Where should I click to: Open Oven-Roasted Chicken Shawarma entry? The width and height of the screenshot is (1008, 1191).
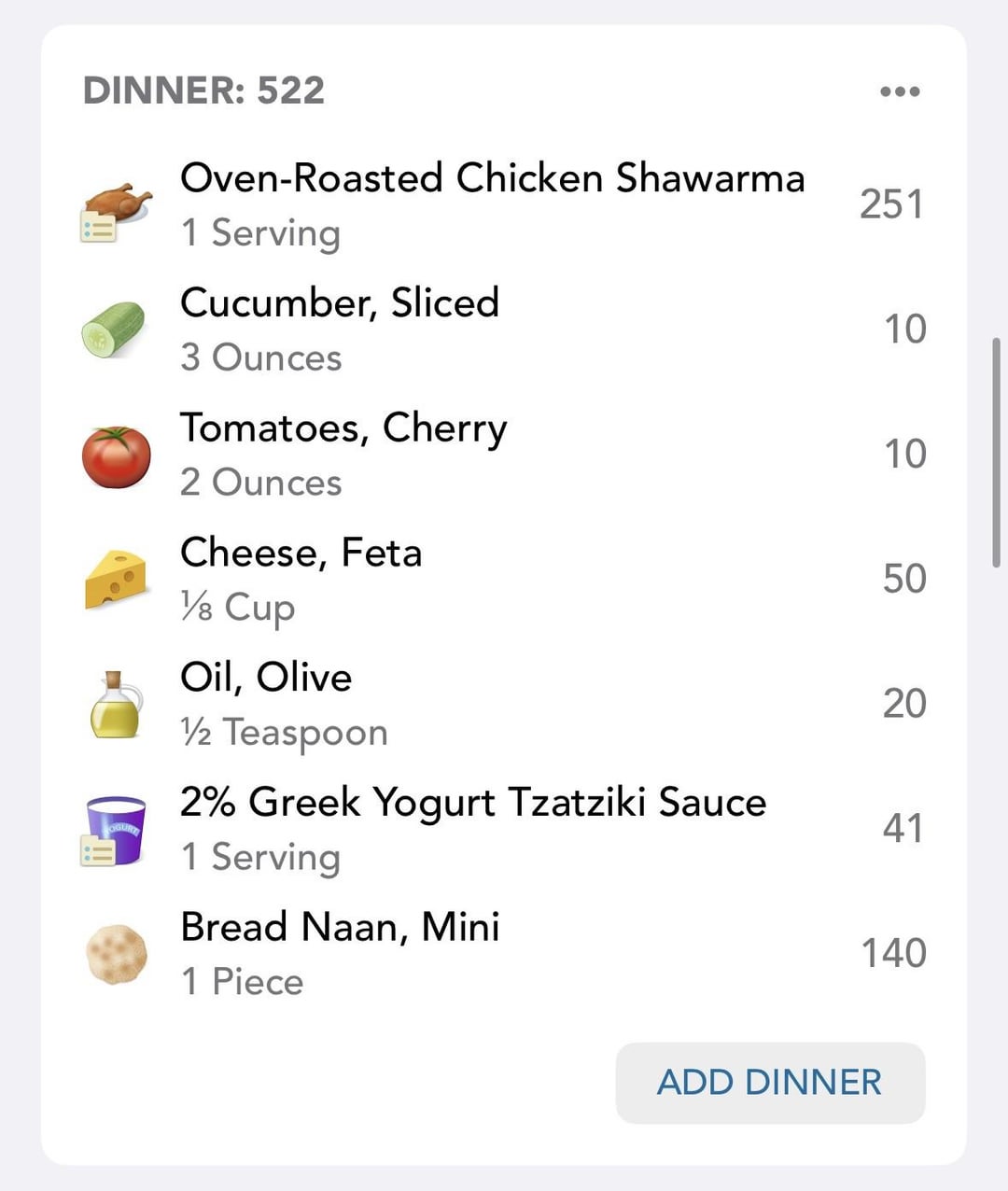click(504, 204)
